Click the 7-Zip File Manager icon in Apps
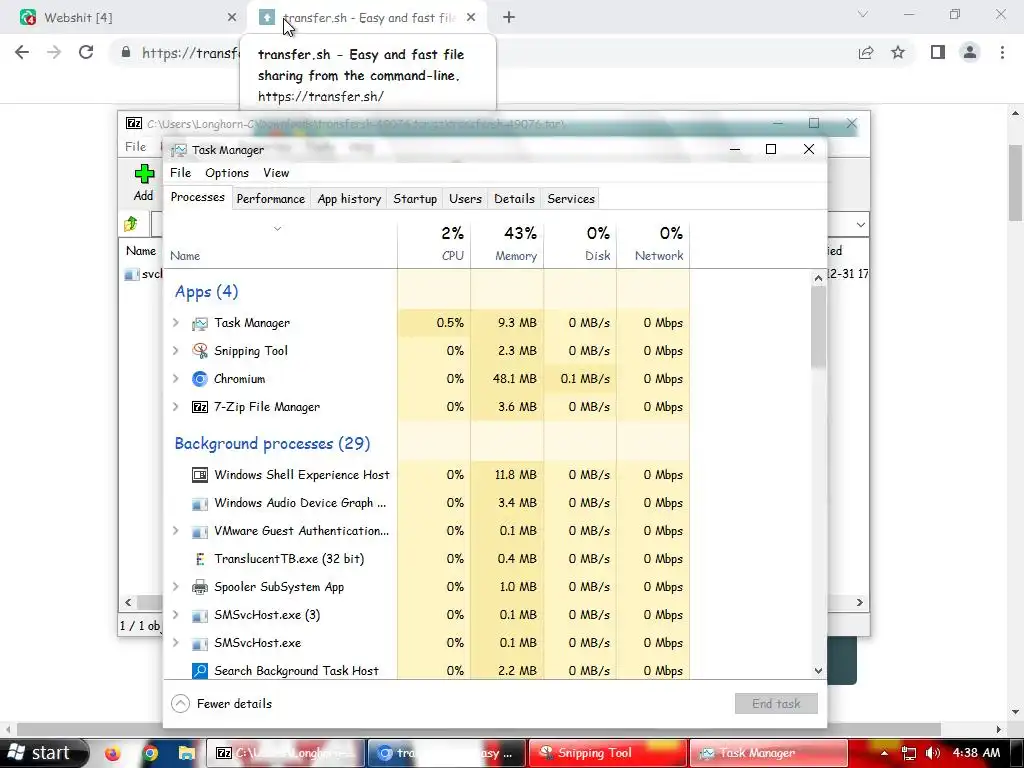 [199, 408]
